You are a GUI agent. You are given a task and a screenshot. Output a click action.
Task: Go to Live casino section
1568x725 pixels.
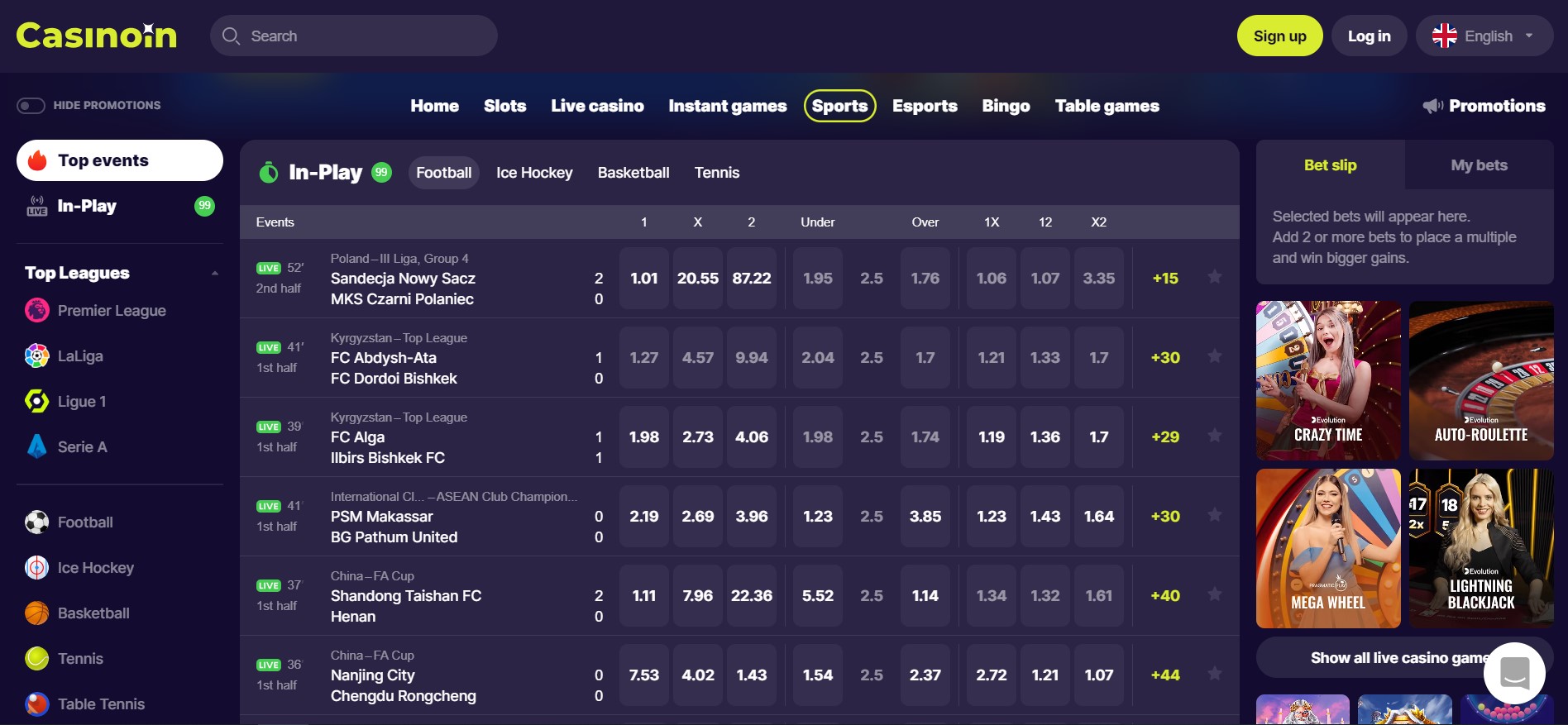(x=598, y=106)
